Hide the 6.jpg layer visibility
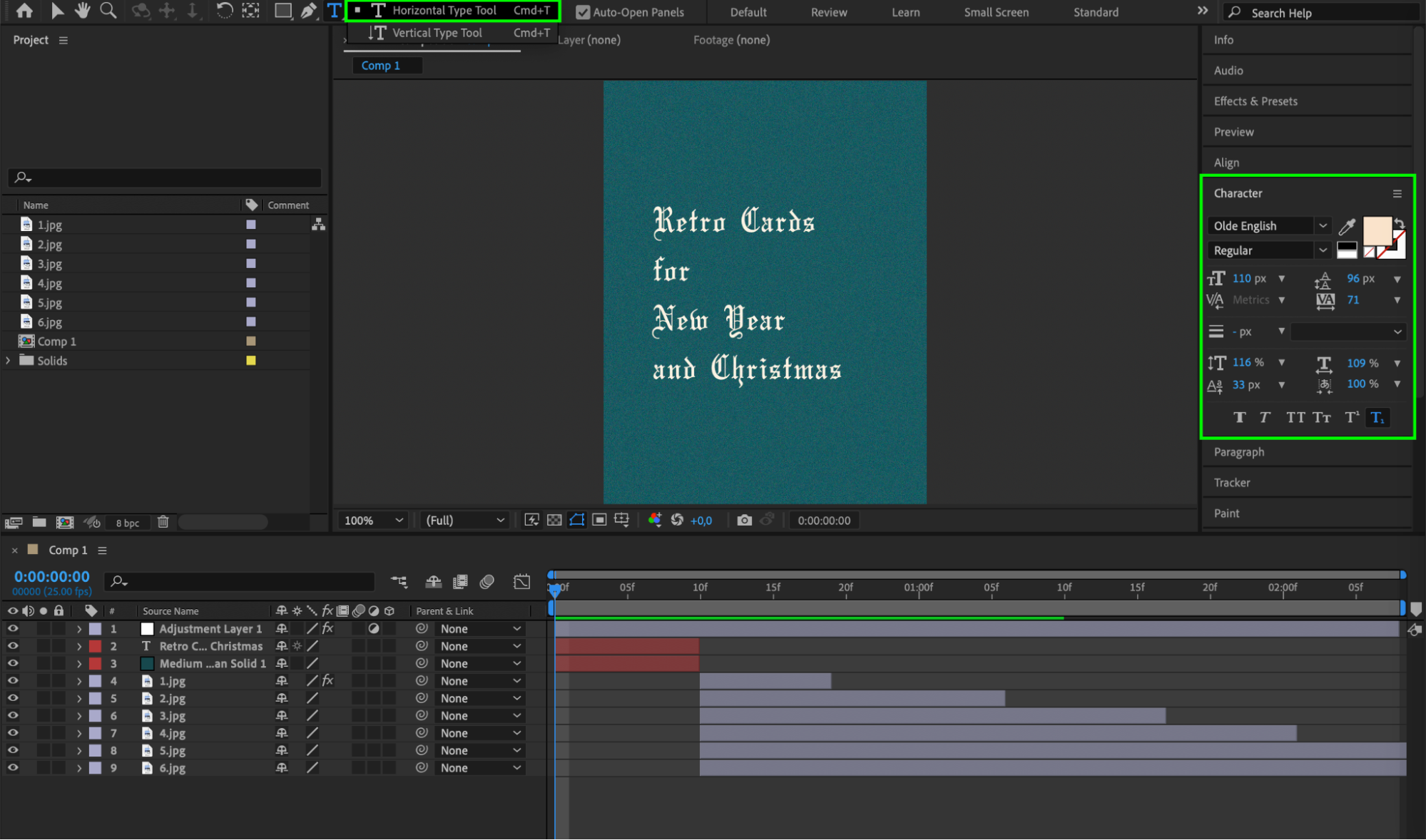 13,768
